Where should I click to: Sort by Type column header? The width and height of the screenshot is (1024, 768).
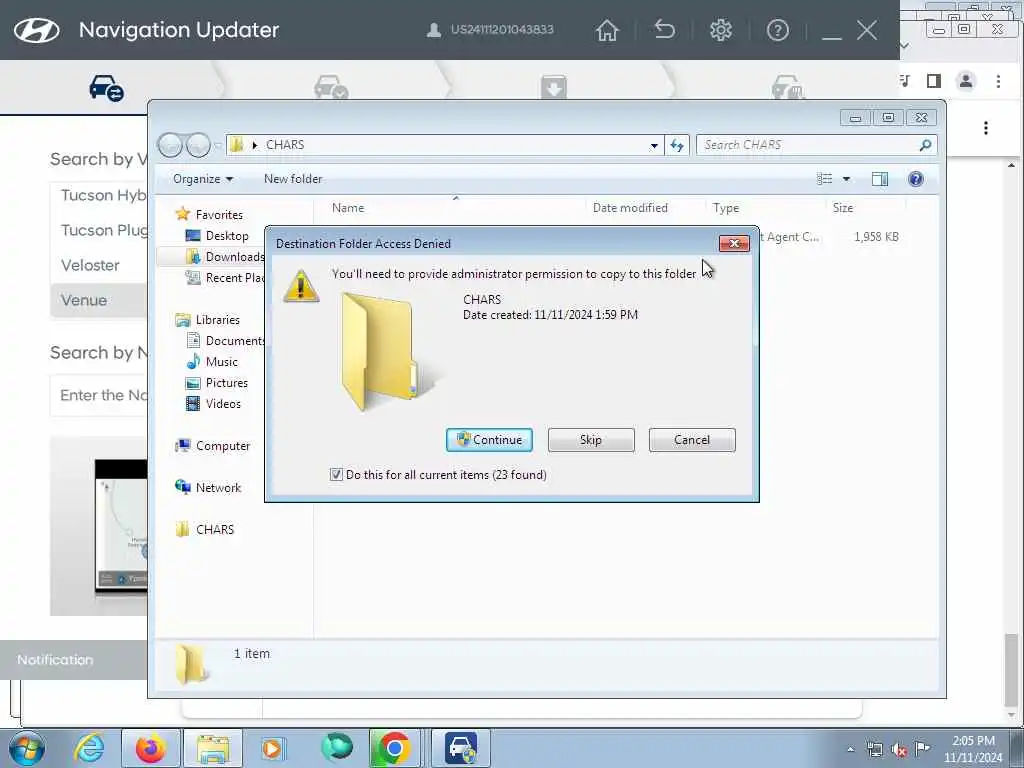pos(726,208)
